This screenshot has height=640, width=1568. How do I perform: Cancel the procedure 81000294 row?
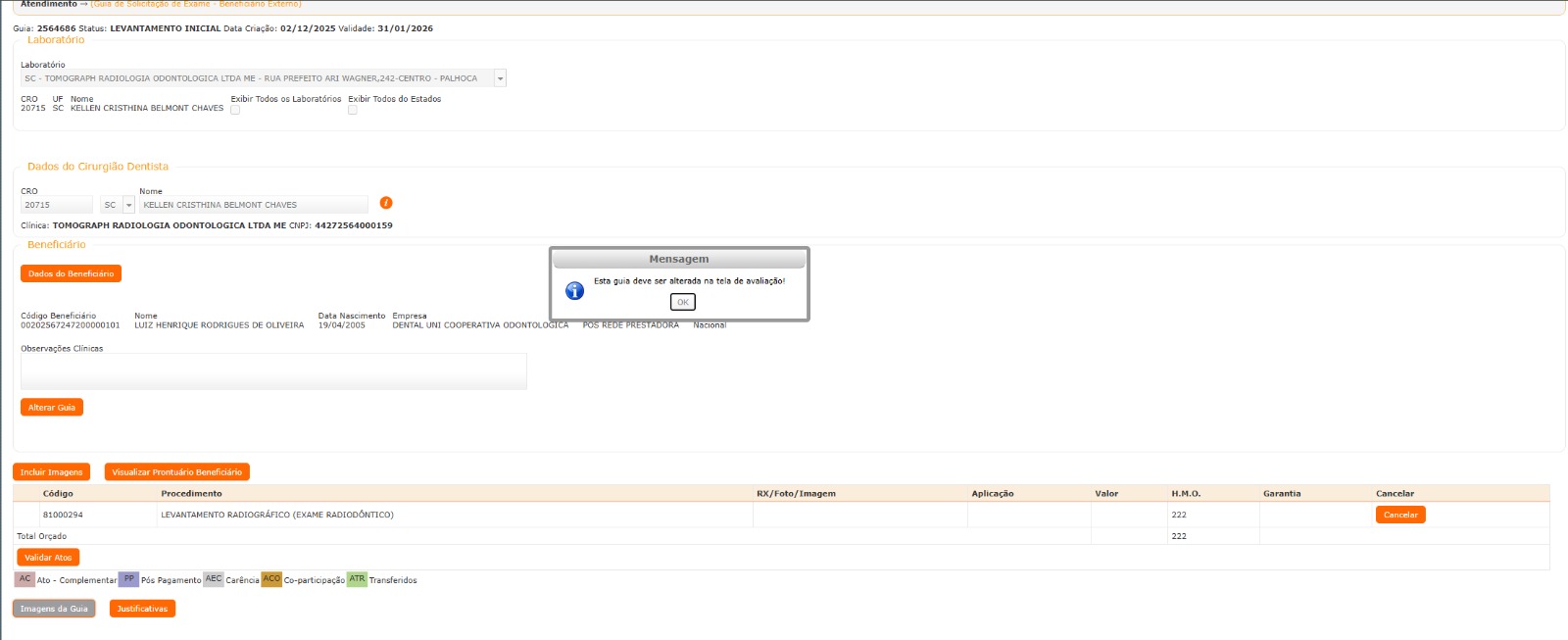(1400, 515)
